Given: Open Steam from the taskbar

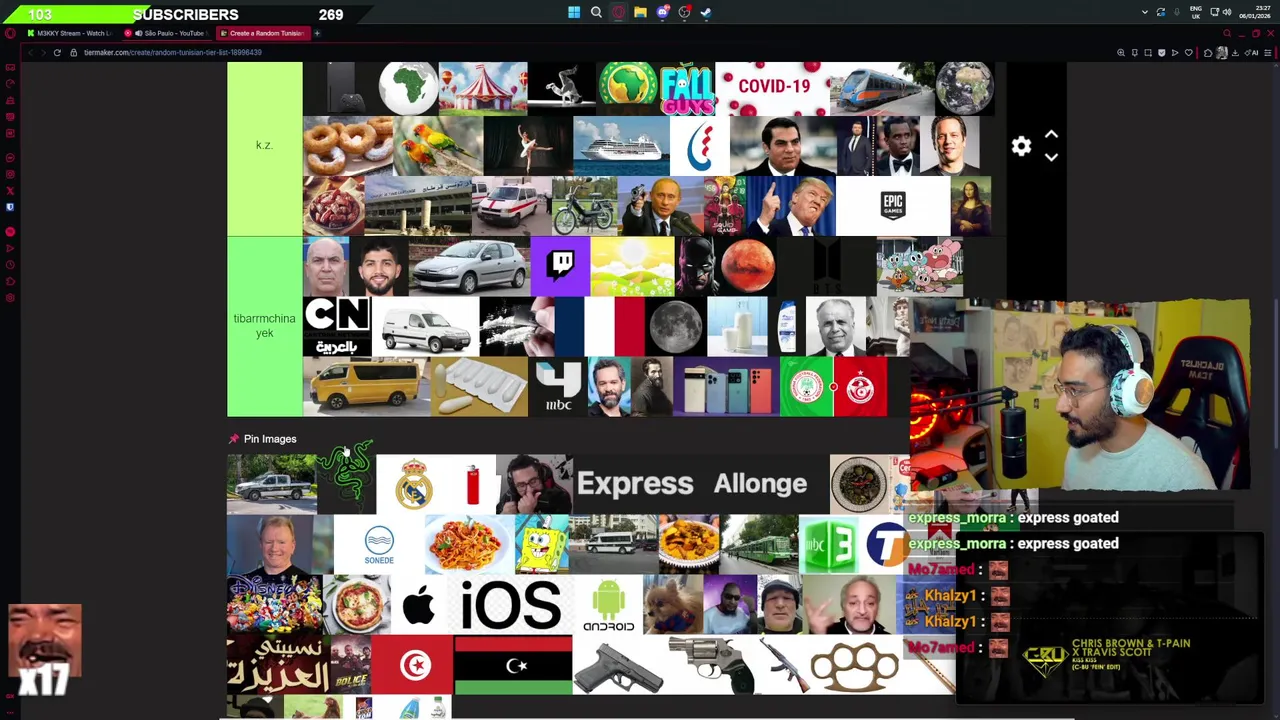Looking at the screenshot, I should [706, 13].
